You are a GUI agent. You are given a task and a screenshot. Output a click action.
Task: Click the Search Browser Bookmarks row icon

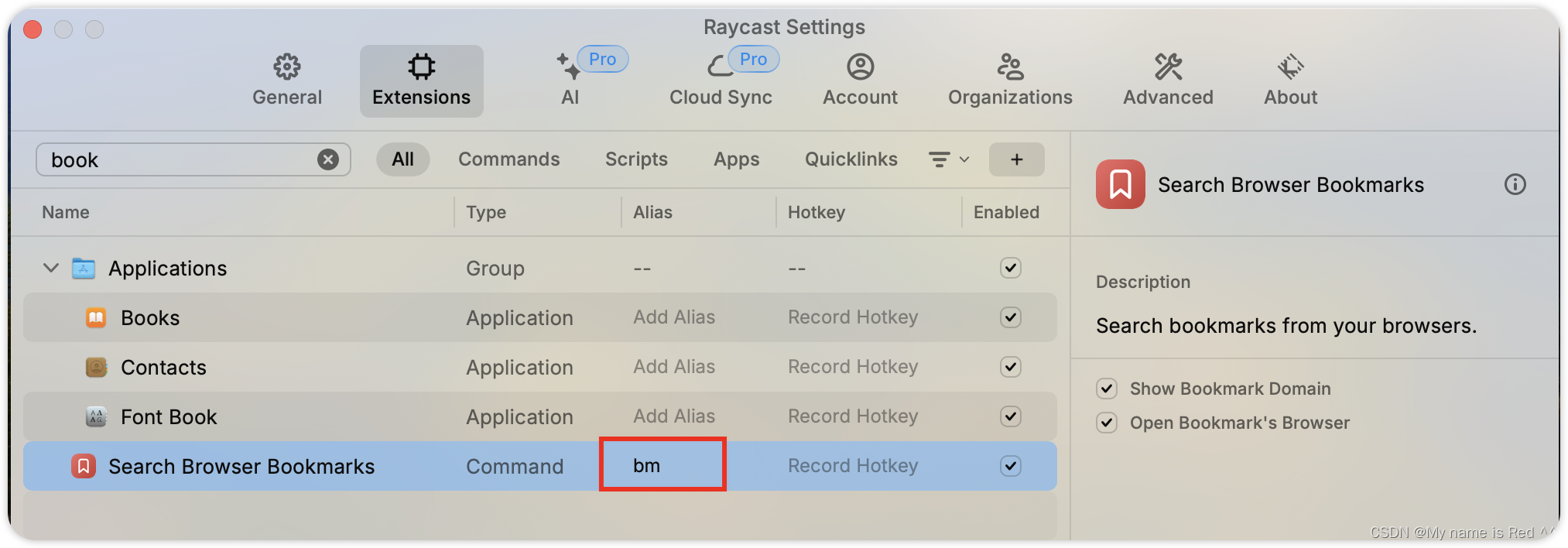tap(84, 466)
